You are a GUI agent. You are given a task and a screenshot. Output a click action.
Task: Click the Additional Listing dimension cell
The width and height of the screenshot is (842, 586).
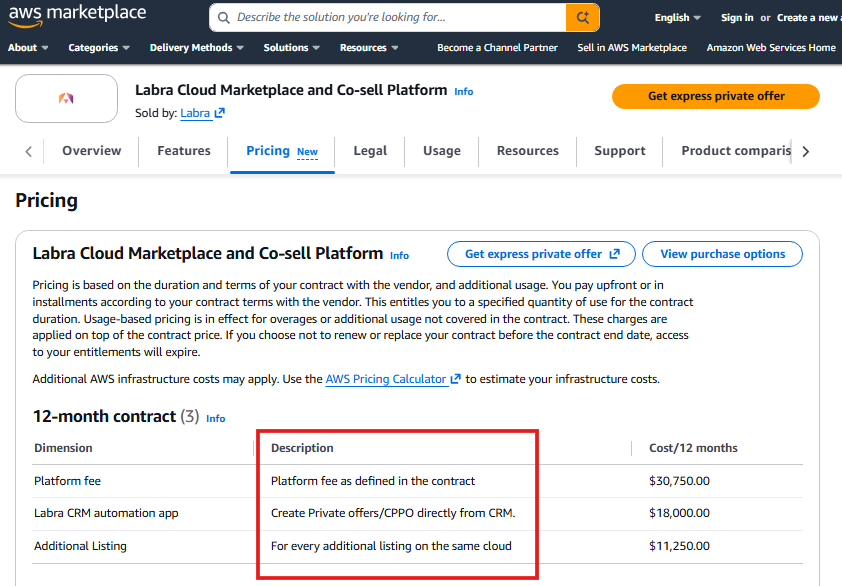tap(81, 546)
